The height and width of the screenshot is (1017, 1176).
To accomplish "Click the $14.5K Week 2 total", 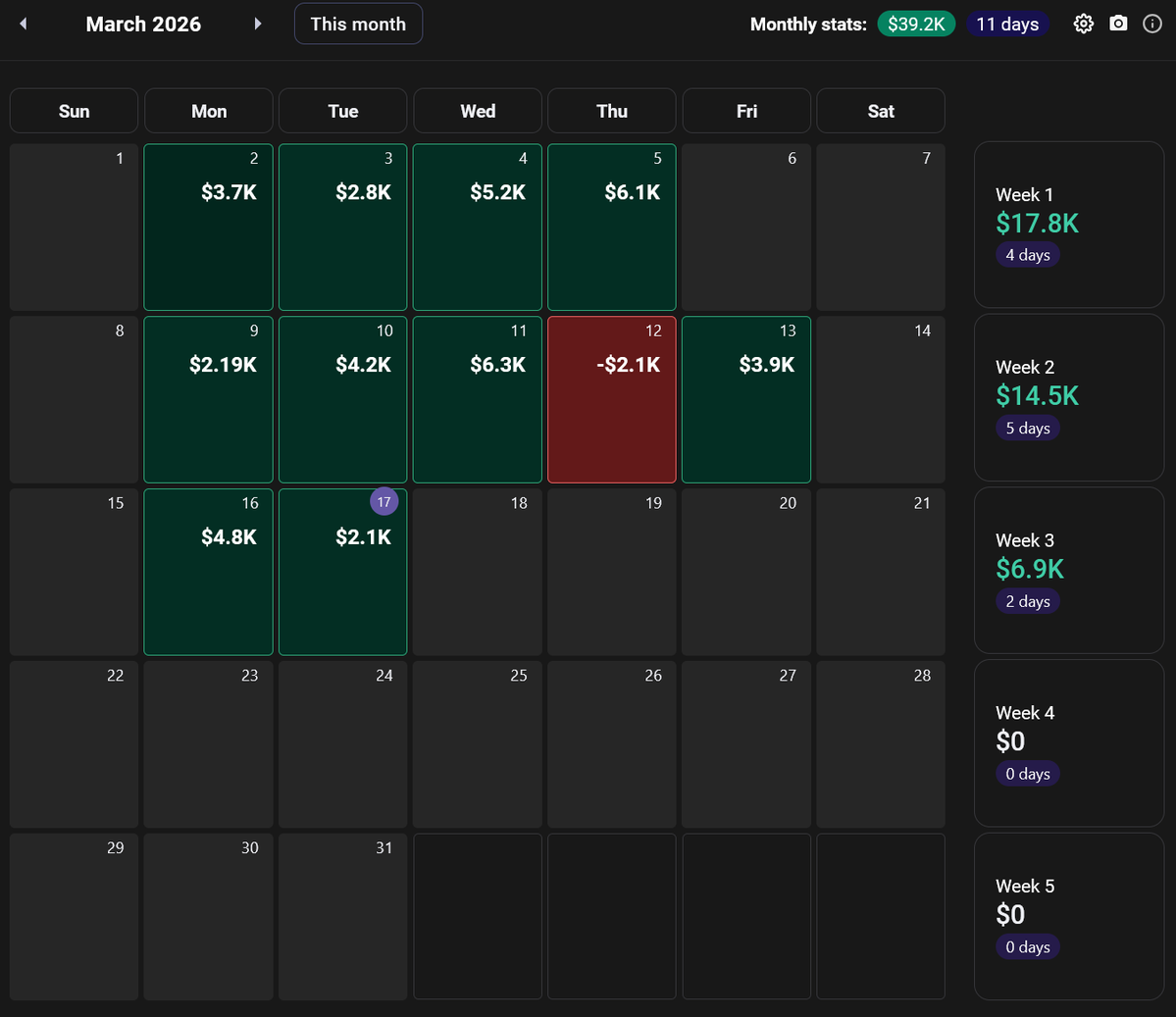I will (1038, 396).
